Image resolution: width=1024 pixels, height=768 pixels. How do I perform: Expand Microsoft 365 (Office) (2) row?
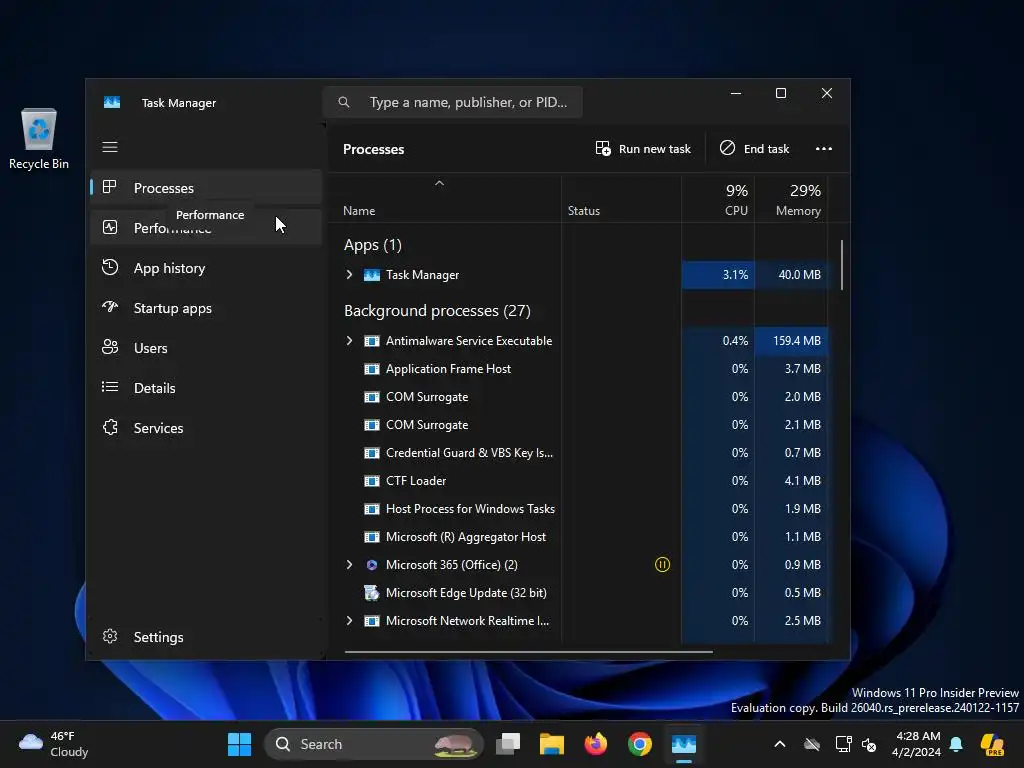pos(349,565)
